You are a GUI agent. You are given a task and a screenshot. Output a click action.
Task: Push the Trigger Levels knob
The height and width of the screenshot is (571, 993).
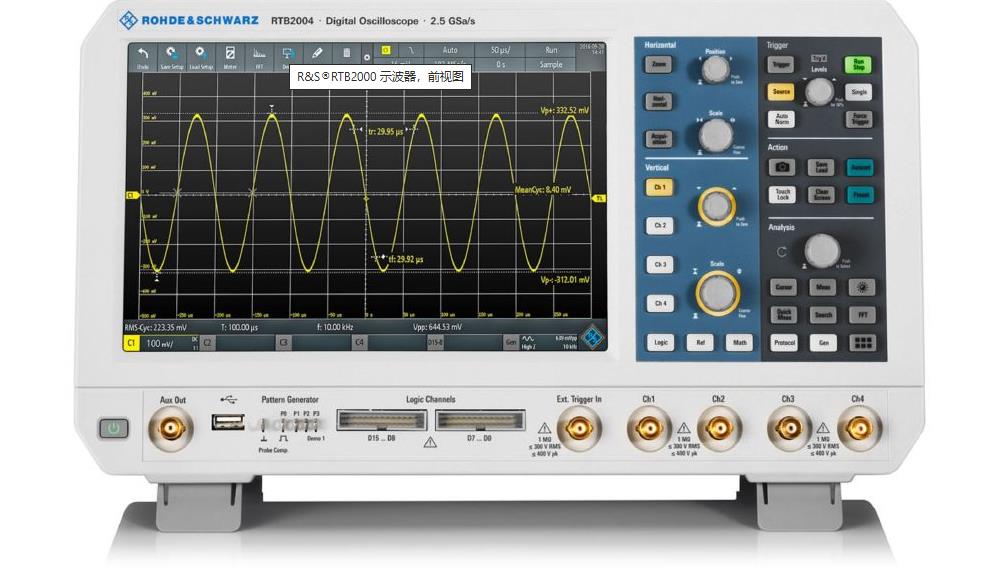819,92
